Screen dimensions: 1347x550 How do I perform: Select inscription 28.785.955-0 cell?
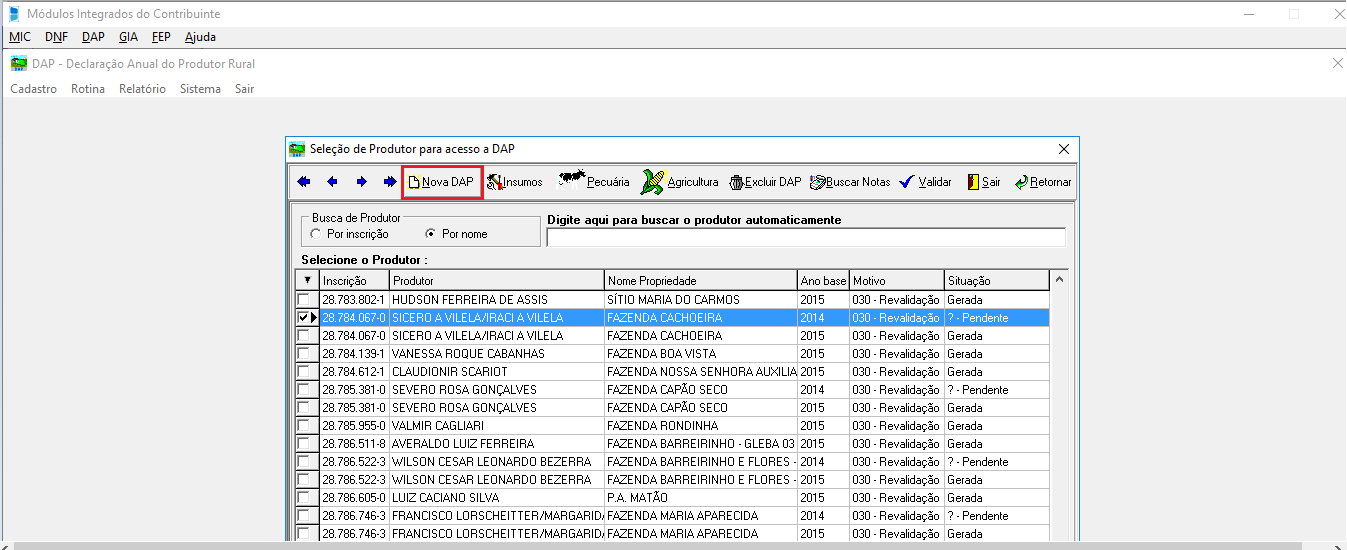(x=354, y=426)
